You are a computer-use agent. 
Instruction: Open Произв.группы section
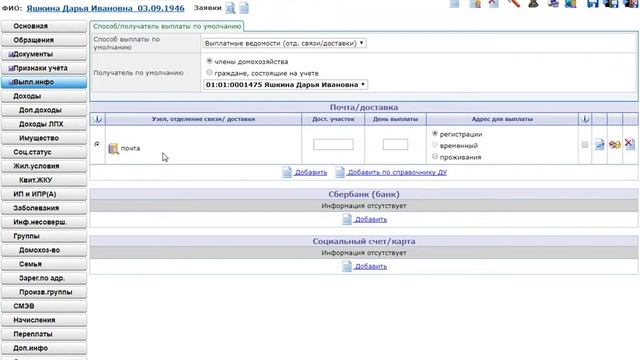(x=44, y=292)
